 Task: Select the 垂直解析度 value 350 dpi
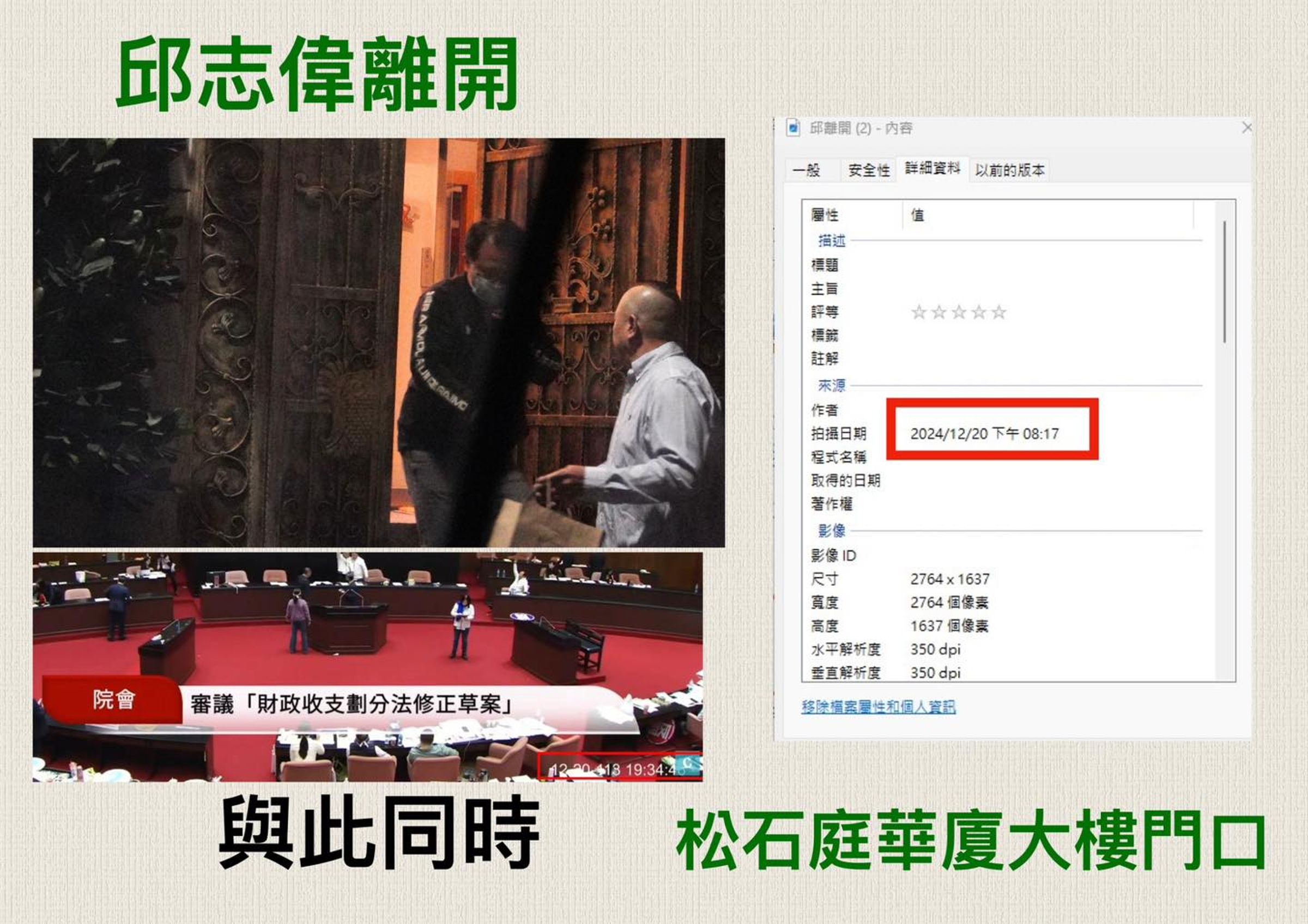point(935,672)
